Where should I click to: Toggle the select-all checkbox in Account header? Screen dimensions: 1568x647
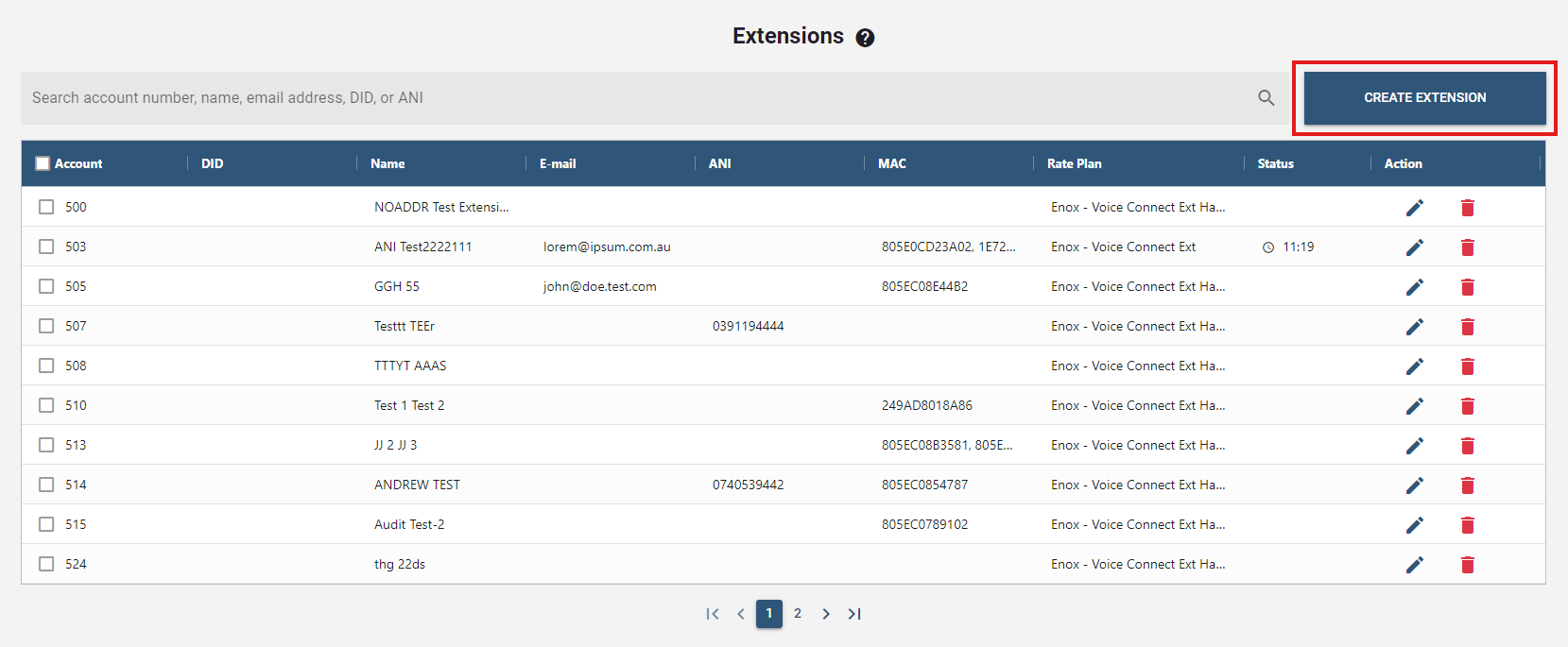(43, 163)
